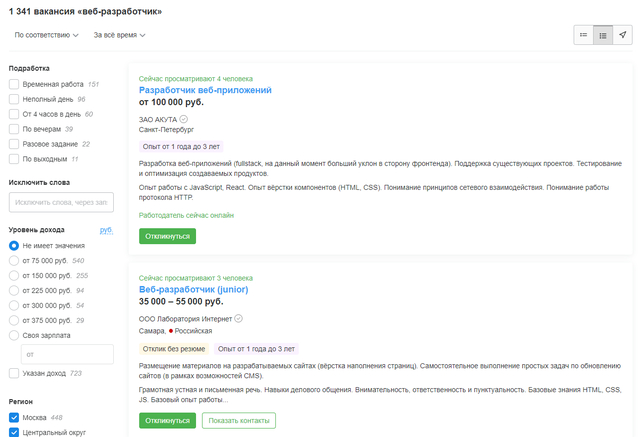The image size is (640, 437).
Task: Click verified badge next to ООО Лаборатория Интернет
Action: click(x=239, y=319)
